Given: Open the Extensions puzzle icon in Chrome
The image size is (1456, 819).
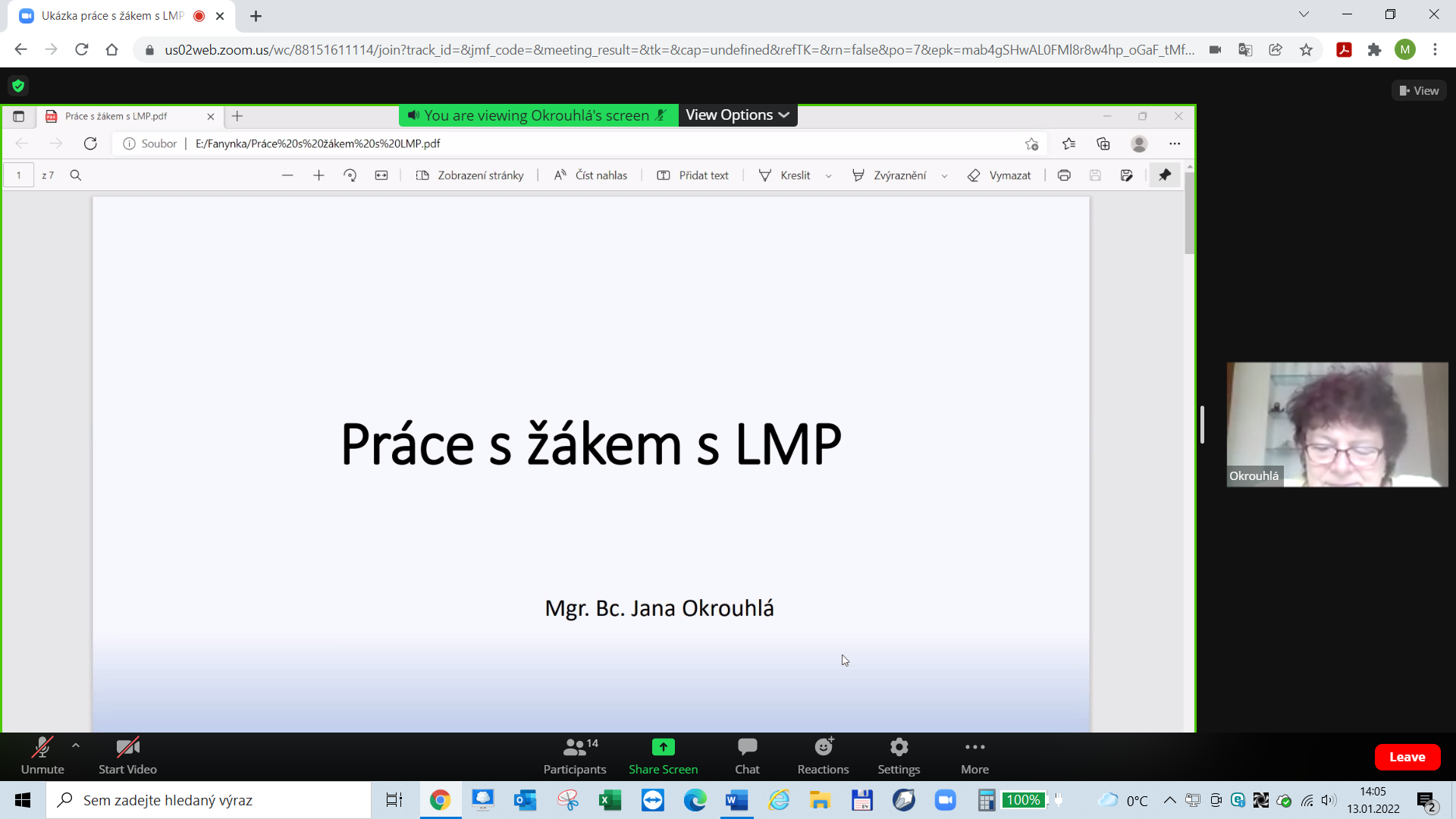Looking at the screenshot, I should 1374,50.
